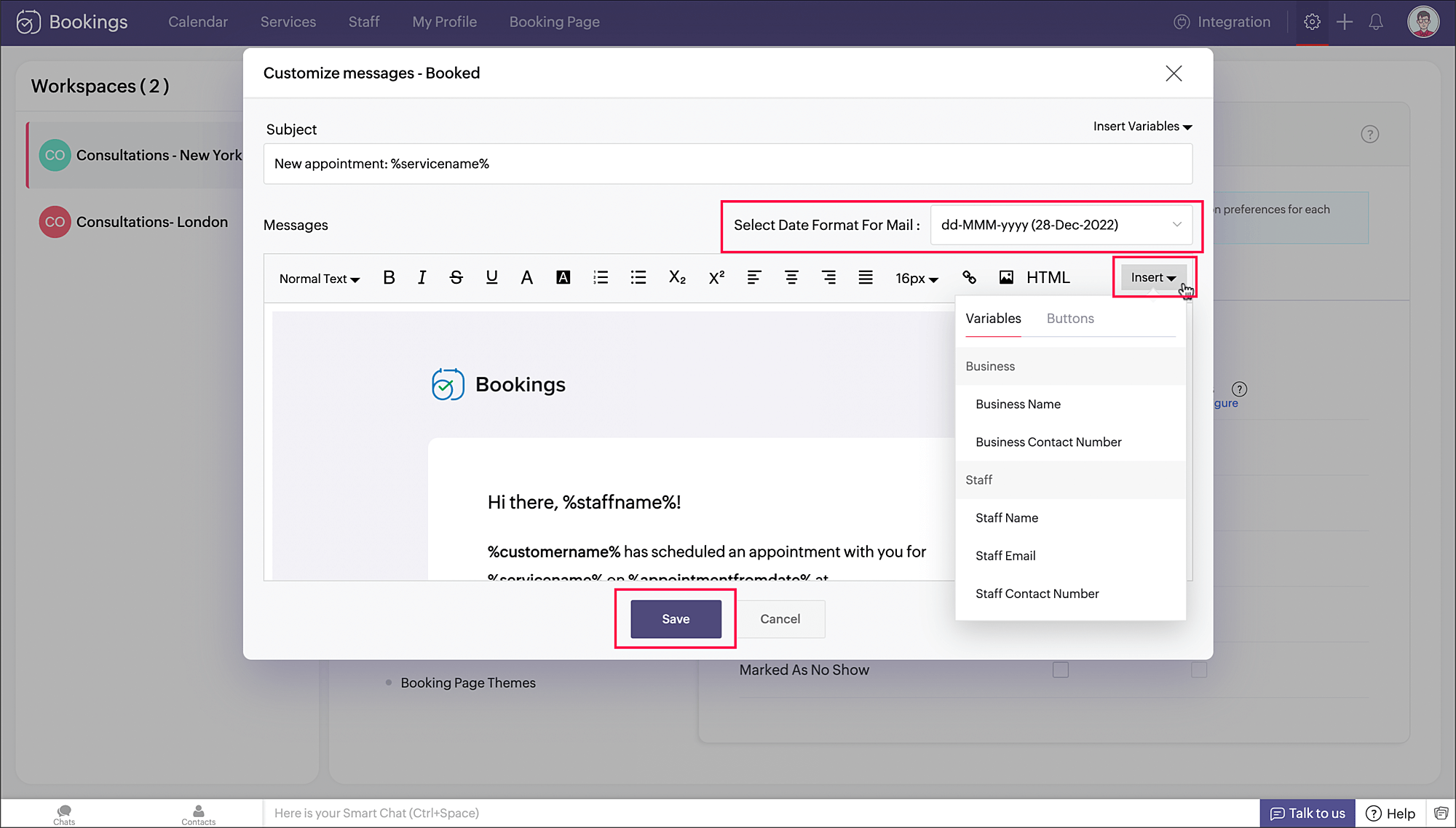Align text center
Image resolution: width=1456 pixels, height=828 pixels.
click(x=791, y=277)
